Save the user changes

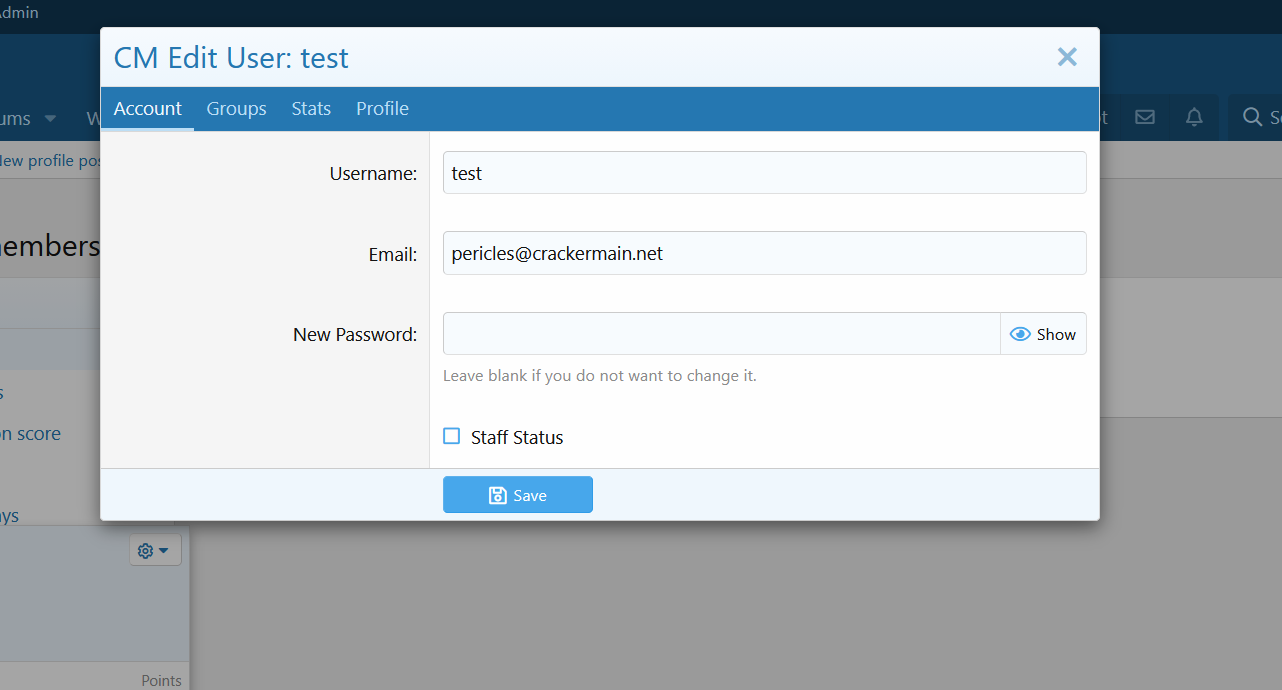[518, 495]
